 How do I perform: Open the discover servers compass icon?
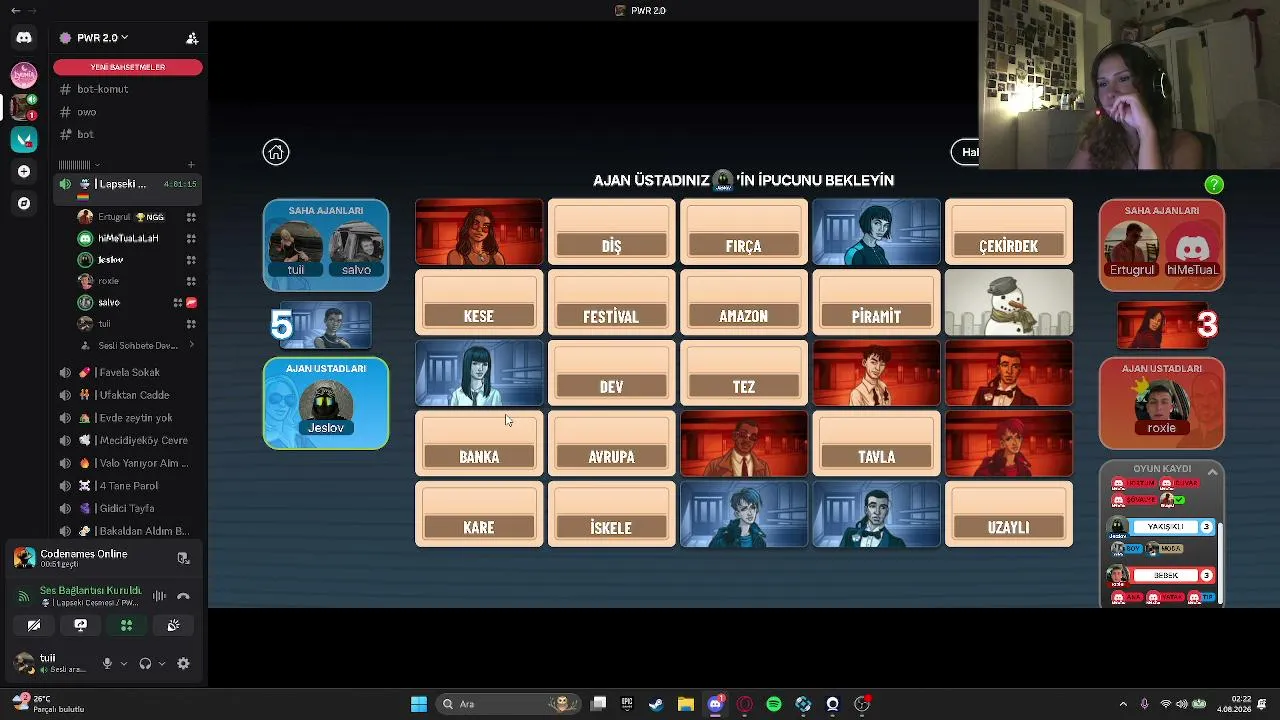24,204
